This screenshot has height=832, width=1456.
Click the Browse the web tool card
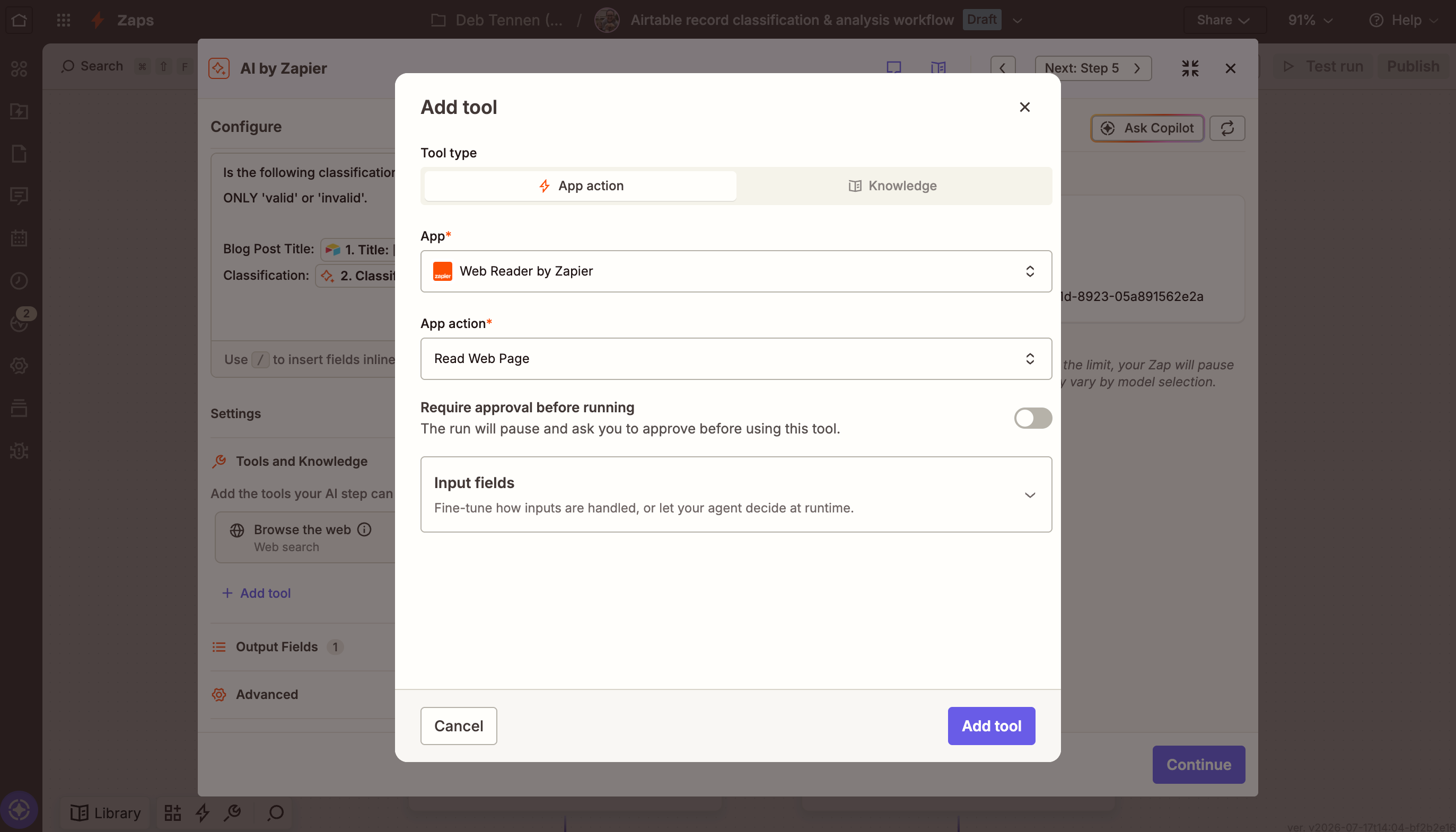pos(305,537)
